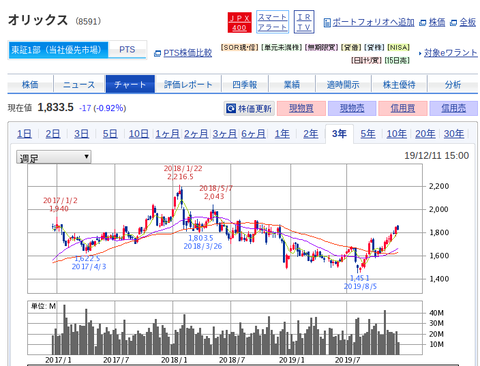The width and height of the screenshot is (480, 366).
Task: Click the calculator icon beside ポートフォリオへ追加
Action: pos(327,23)
